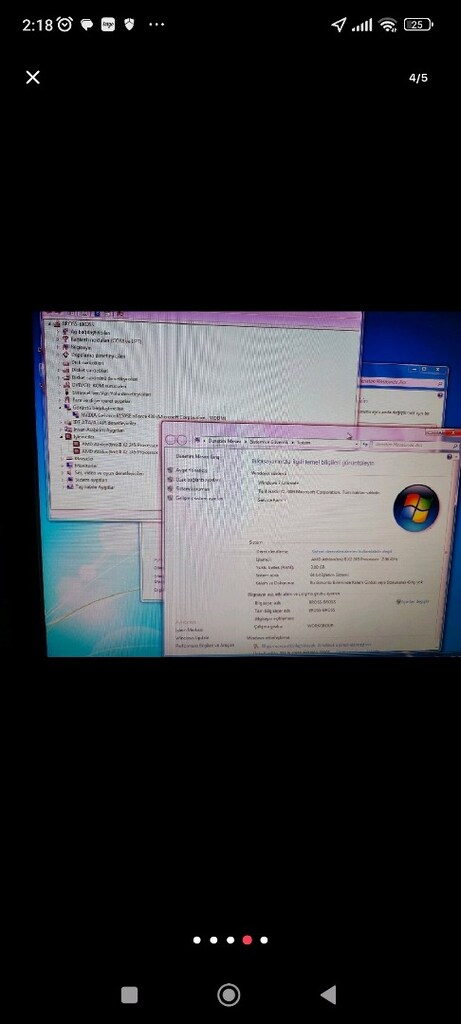Jump to the first photo page dot

[x=197, y=940]
